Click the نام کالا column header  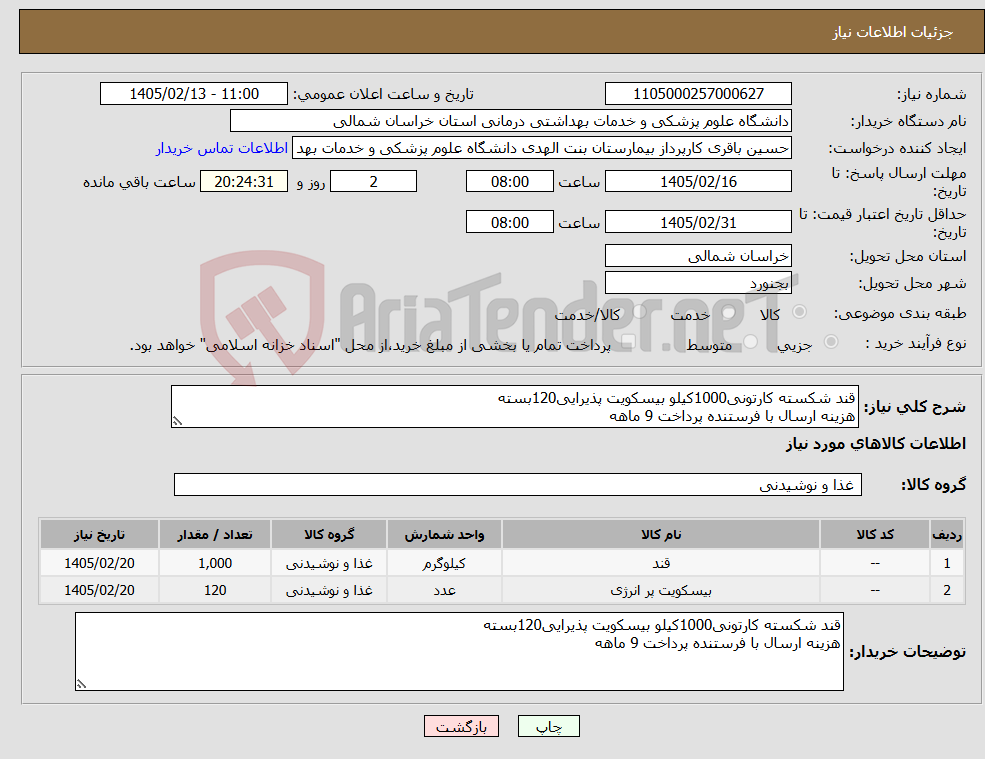click(661, 534)
